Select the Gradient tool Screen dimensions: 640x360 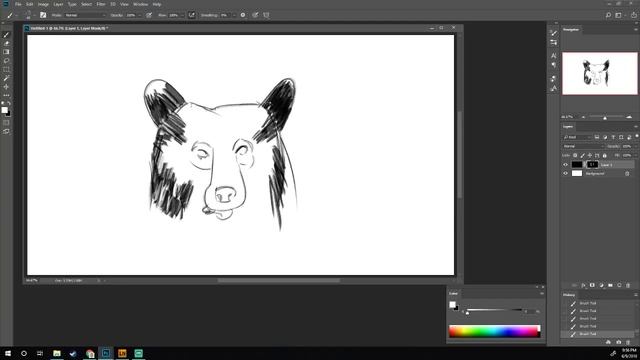point(6,52)
